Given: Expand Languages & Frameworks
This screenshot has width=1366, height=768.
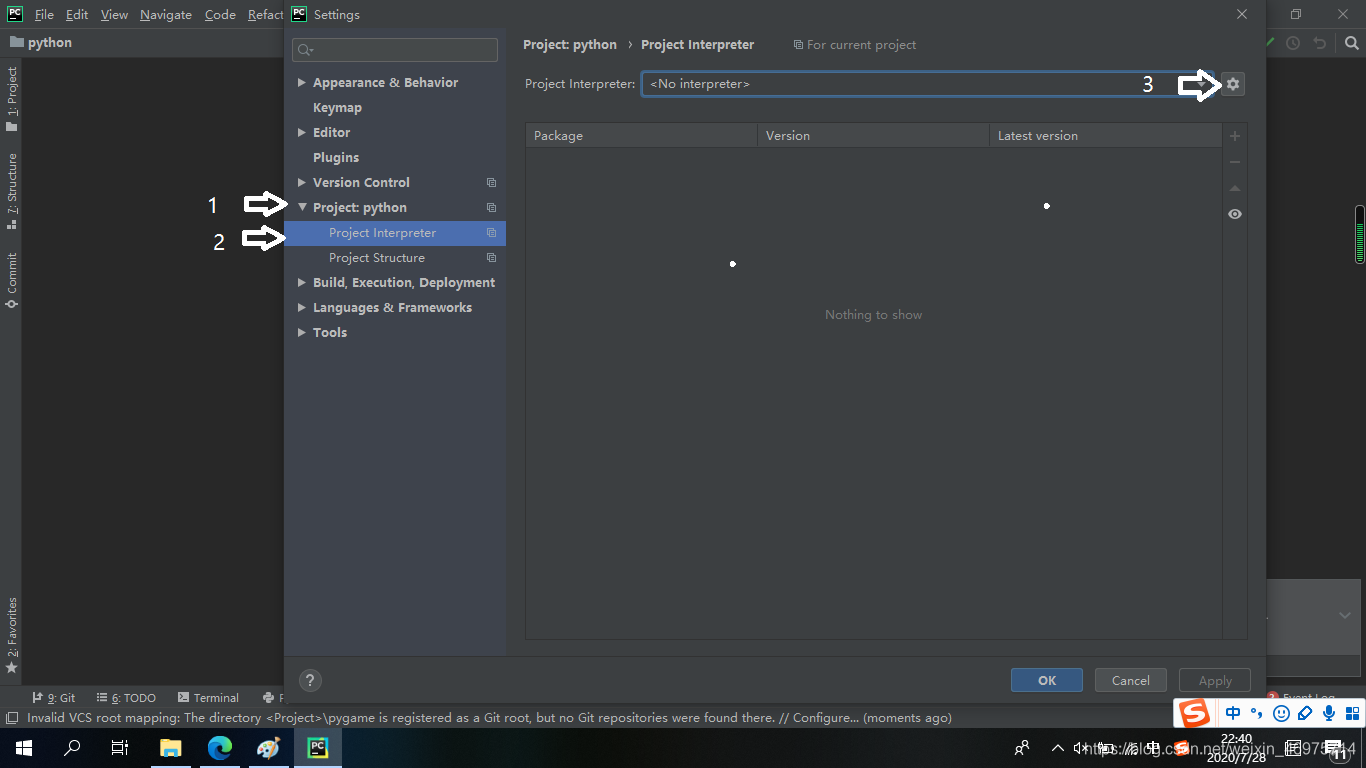Looking at the screenshot, I should (302, 308).
